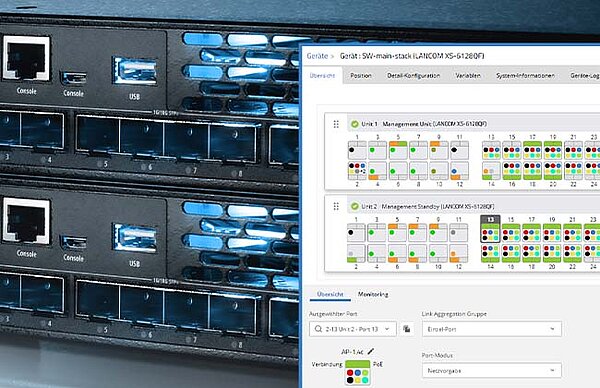Click the copy port configuration icon

[x=407, y=329]
